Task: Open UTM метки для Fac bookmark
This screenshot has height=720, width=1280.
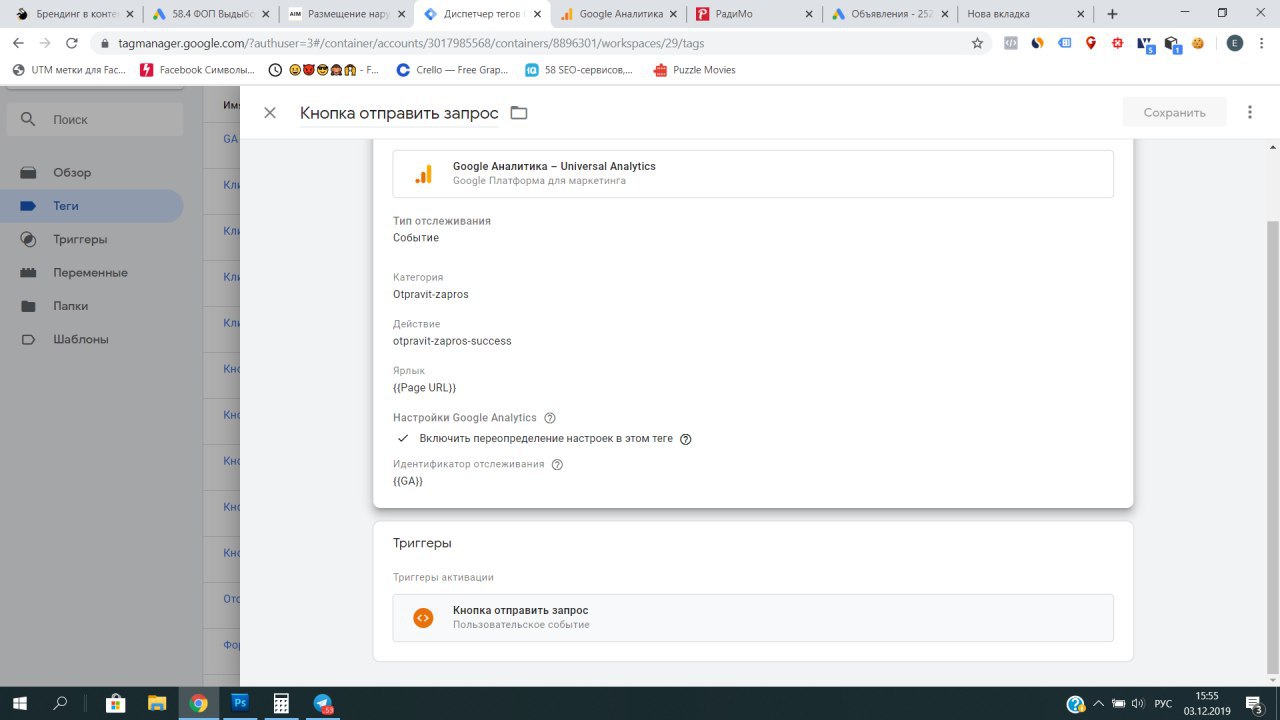Action: tap(69, 70)
